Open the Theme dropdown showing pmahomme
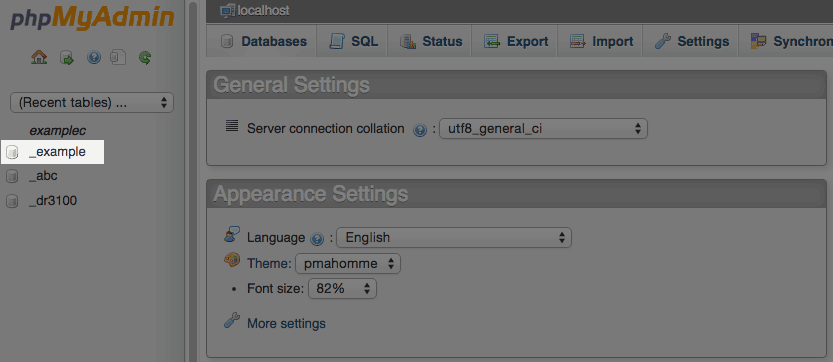Screen dimensions: 833x362 348,263
